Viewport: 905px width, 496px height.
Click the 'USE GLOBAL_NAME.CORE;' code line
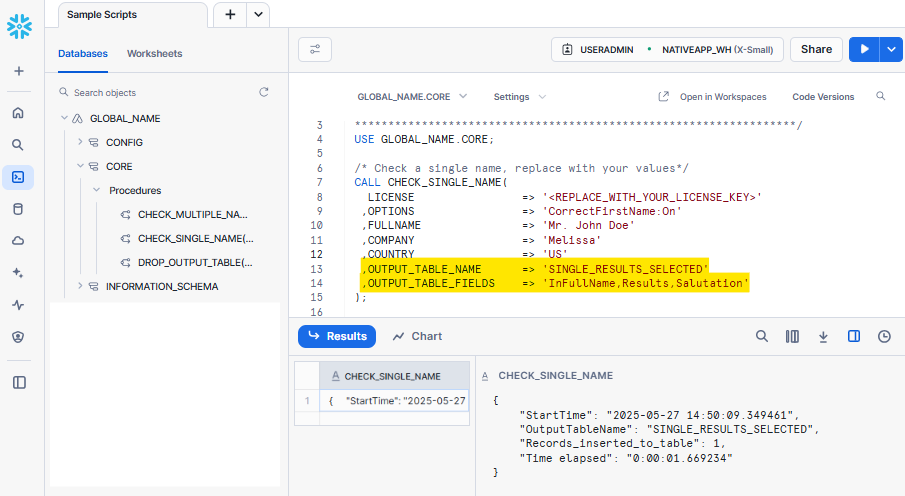point(424,139)
